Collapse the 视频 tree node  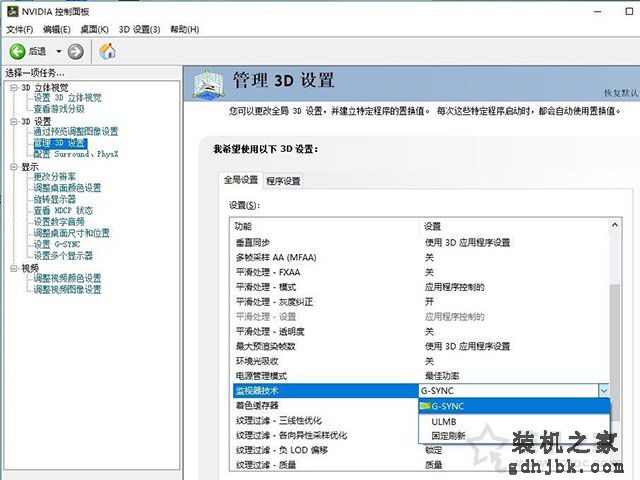pyautogui.click(x=14, y=268)
